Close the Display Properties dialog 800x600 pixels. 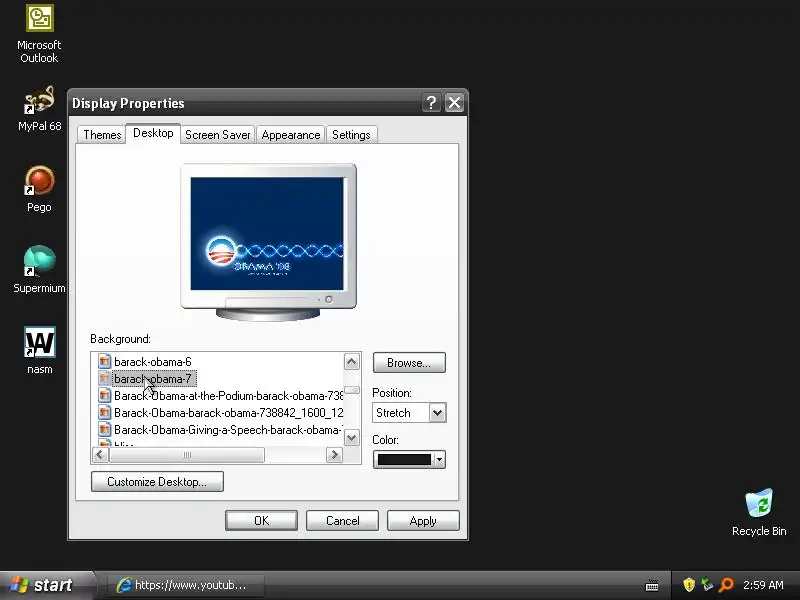(454, 103)
